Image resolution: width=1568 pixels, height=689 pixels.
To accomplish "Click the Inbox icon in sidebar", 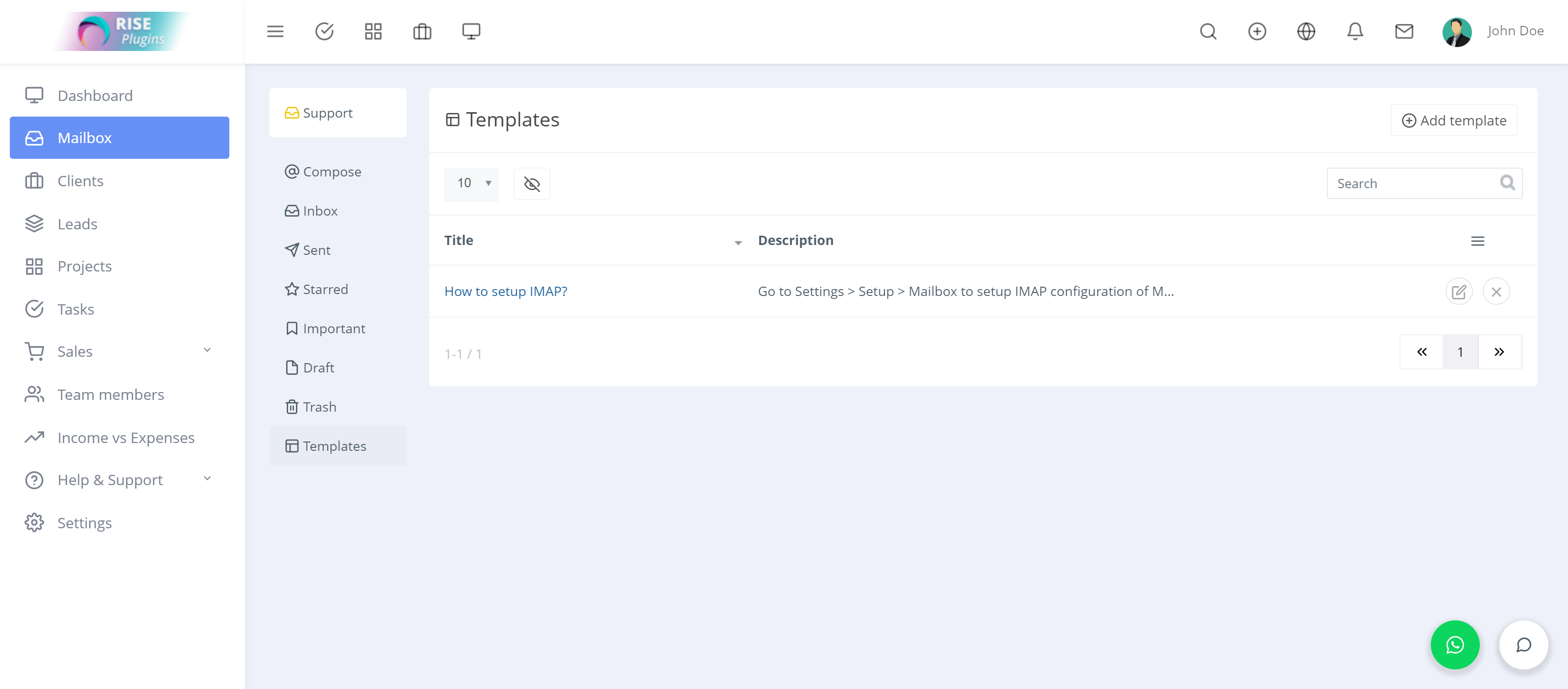I will [x=293, y=211].
